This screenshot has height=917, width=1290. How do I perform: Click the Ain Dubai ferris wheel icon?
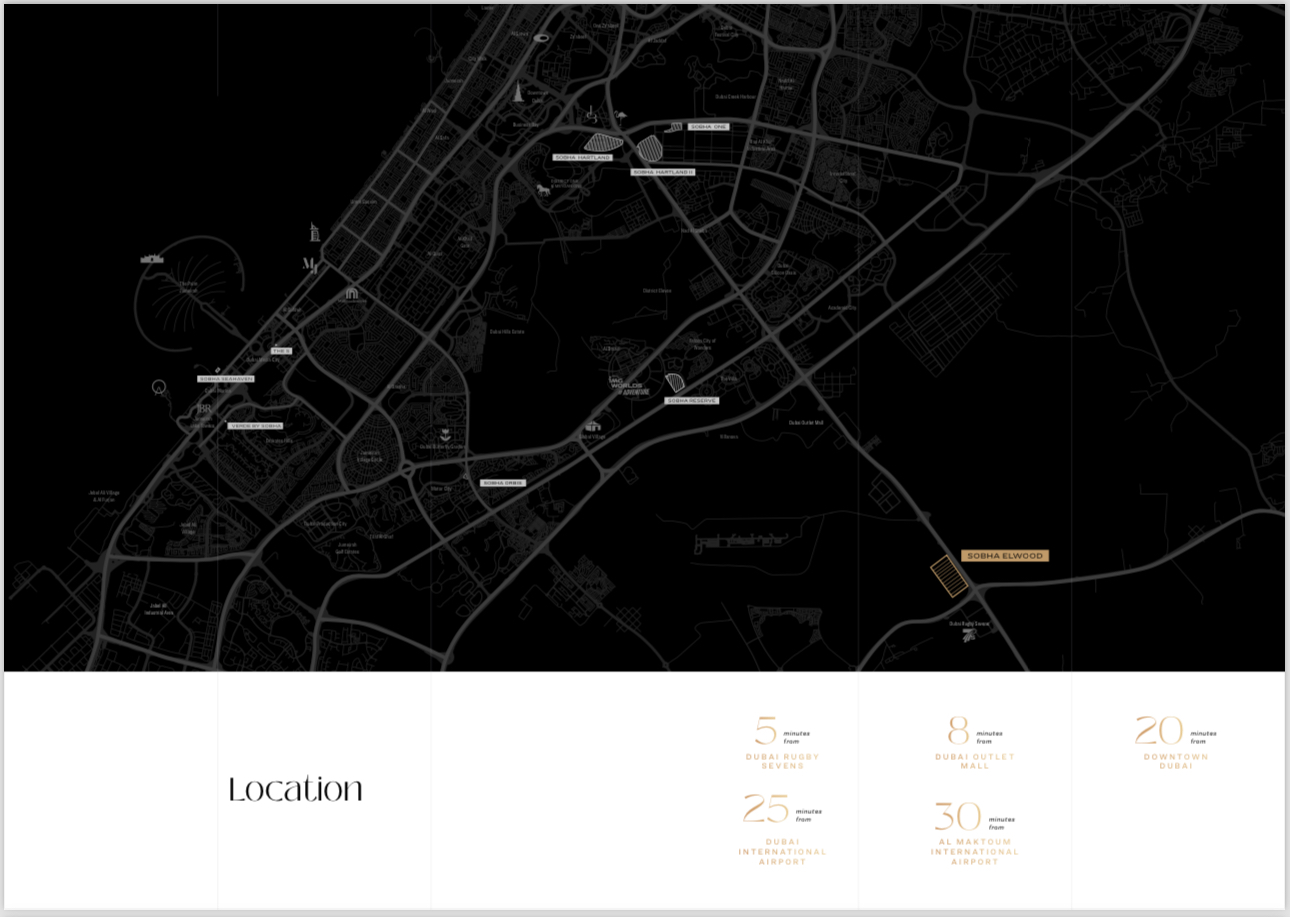(x=158, y=387)
